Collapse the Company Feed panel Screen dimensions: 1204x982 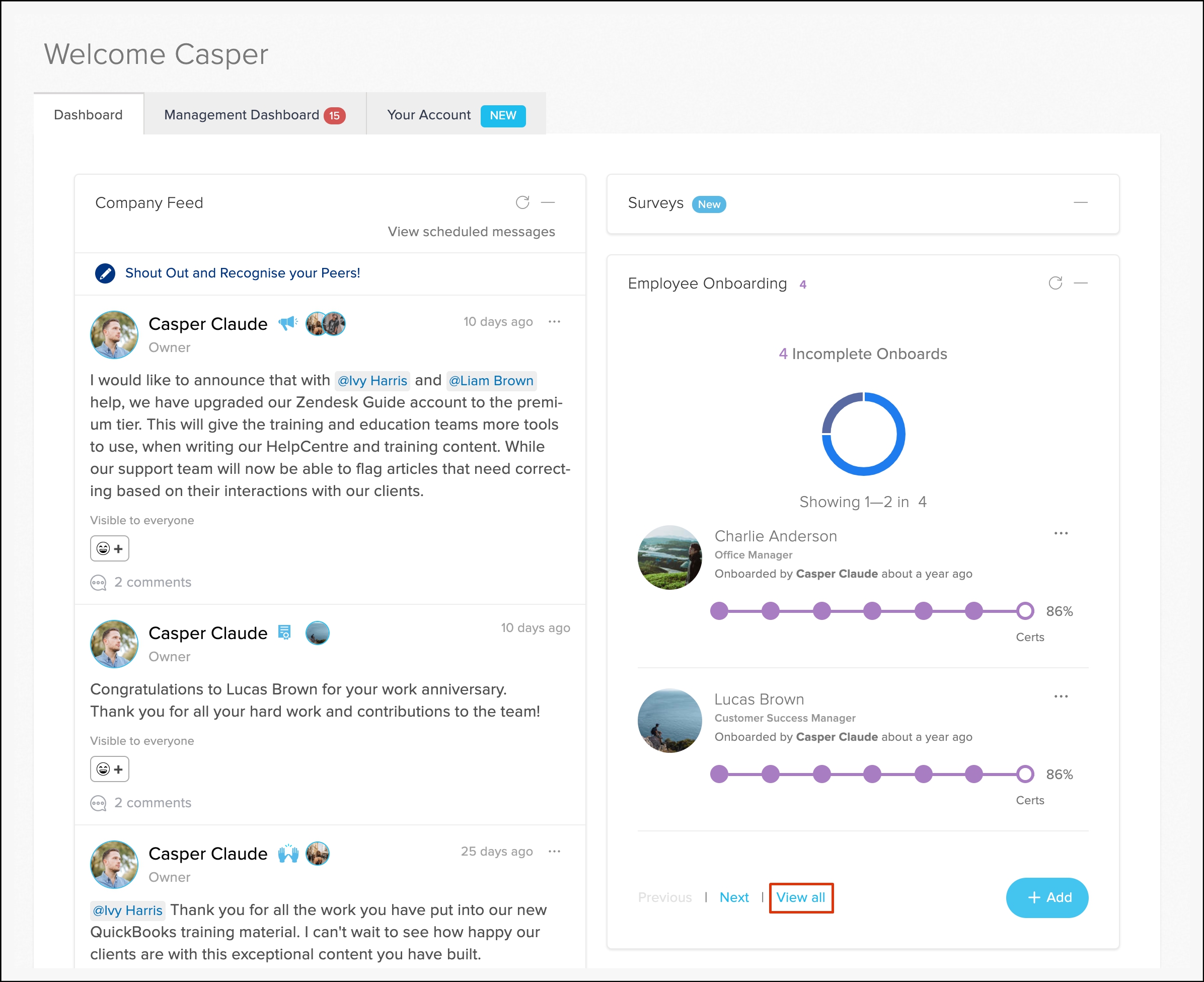(548, 202)
